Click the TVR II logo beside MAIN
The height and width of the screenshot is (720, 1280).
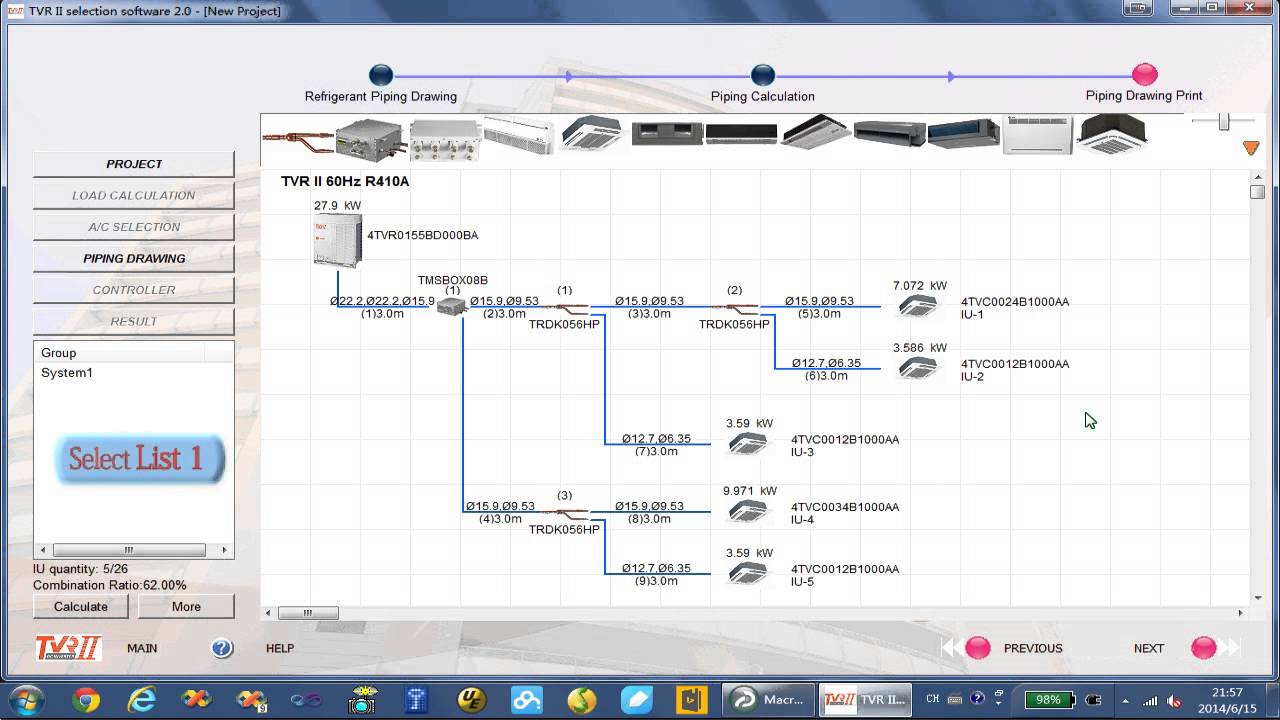[68, 648]
